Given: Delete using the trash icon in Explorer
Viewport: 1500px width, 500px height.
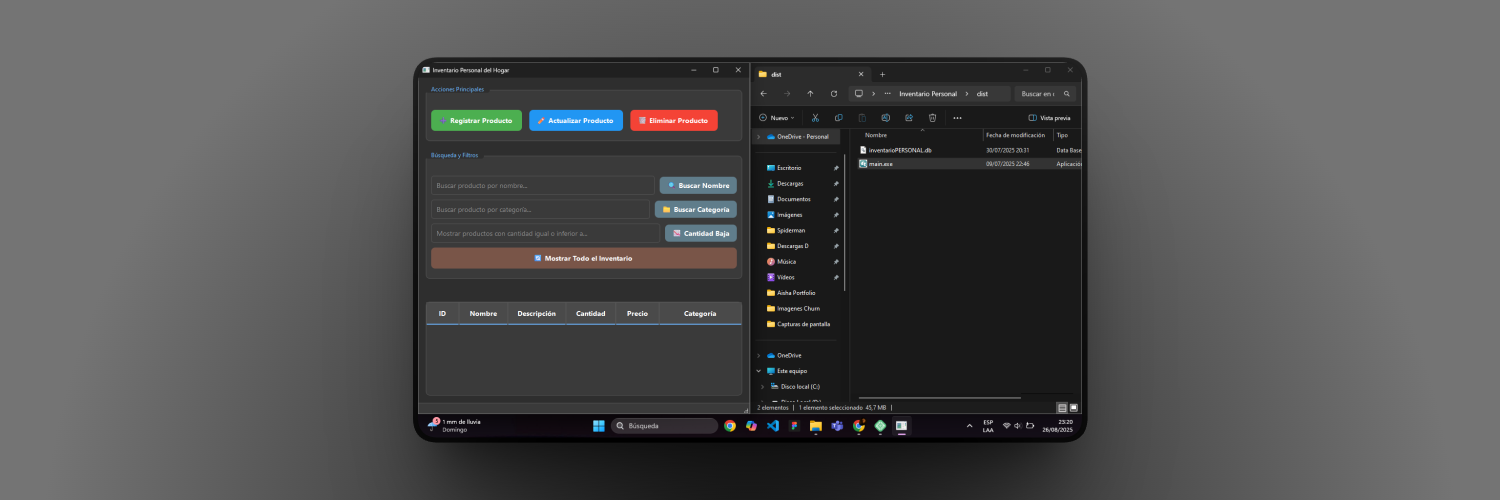Looking at the screenshot, I should 932,118.
